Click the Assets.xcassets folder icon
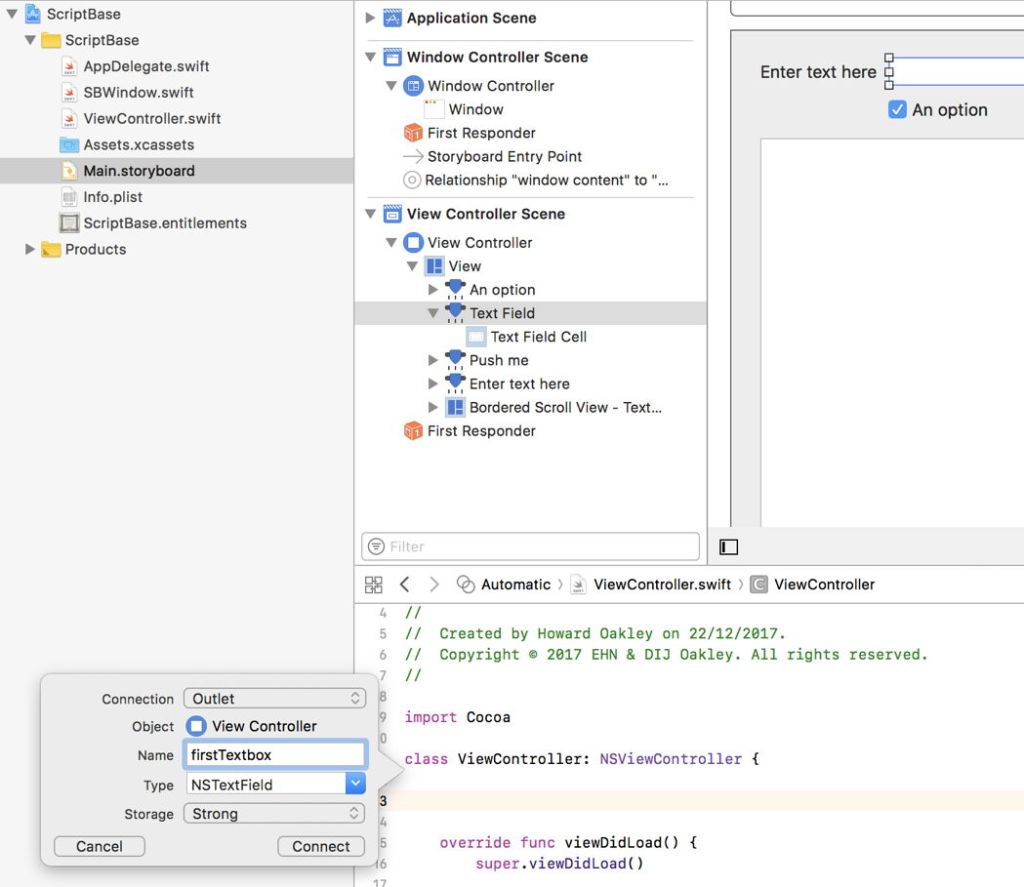The height and width of the screenshot is (887, 1024). coord(69,145)
